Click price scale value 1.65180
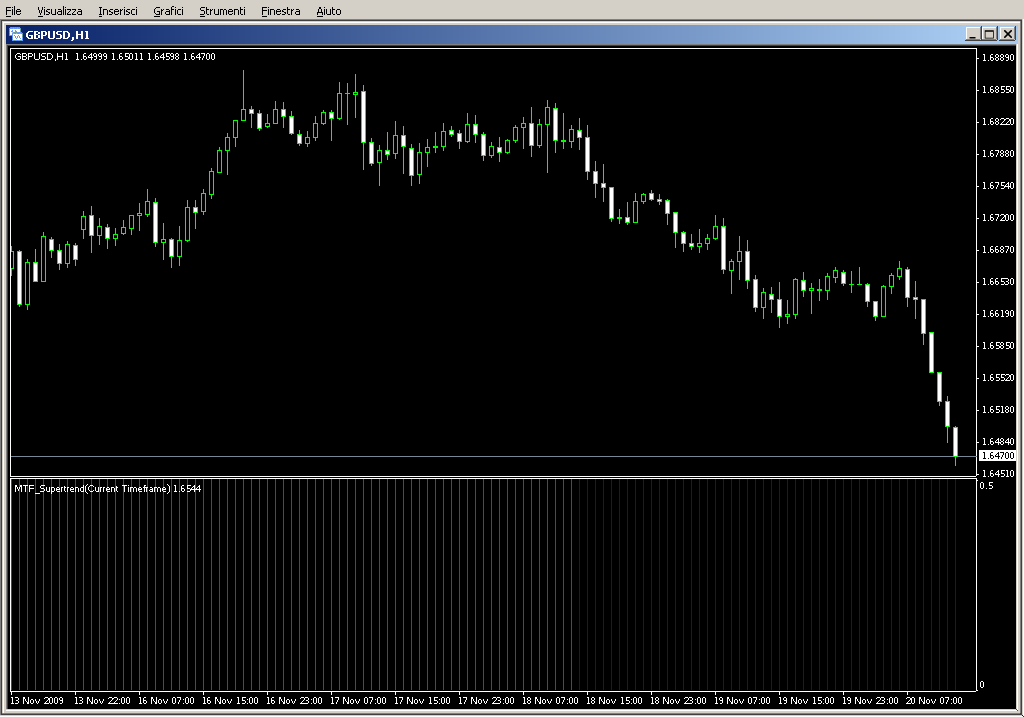 pyautogui.click(x=998, y=409)
